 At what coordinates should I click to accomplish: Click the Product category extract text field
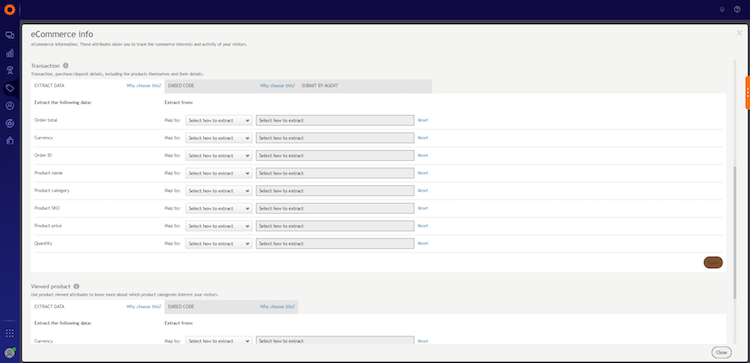click(x=335, y=191)
